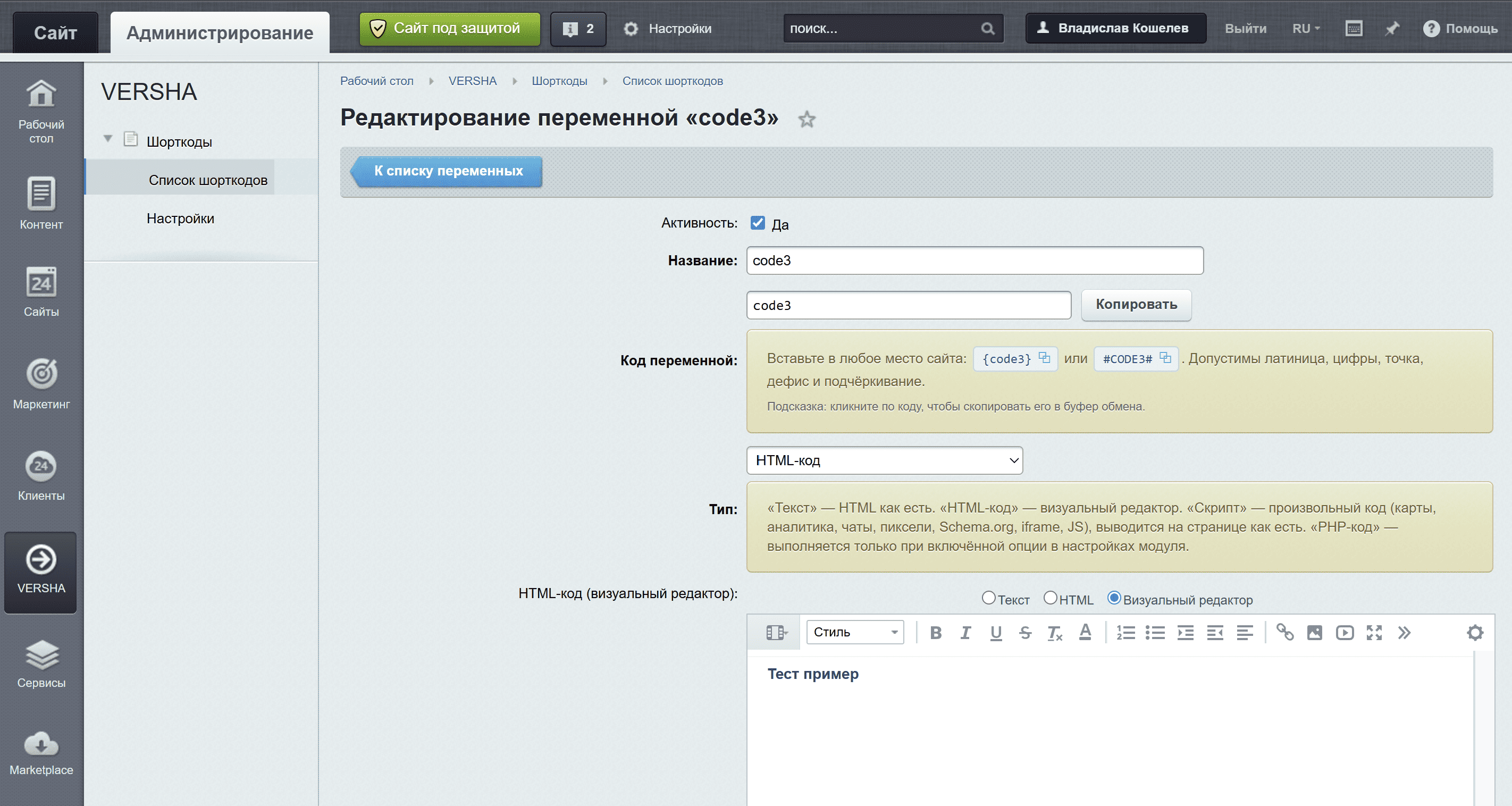Switch to the Администрирование tab
The image size is (1512, 806).
coord(220,32)
